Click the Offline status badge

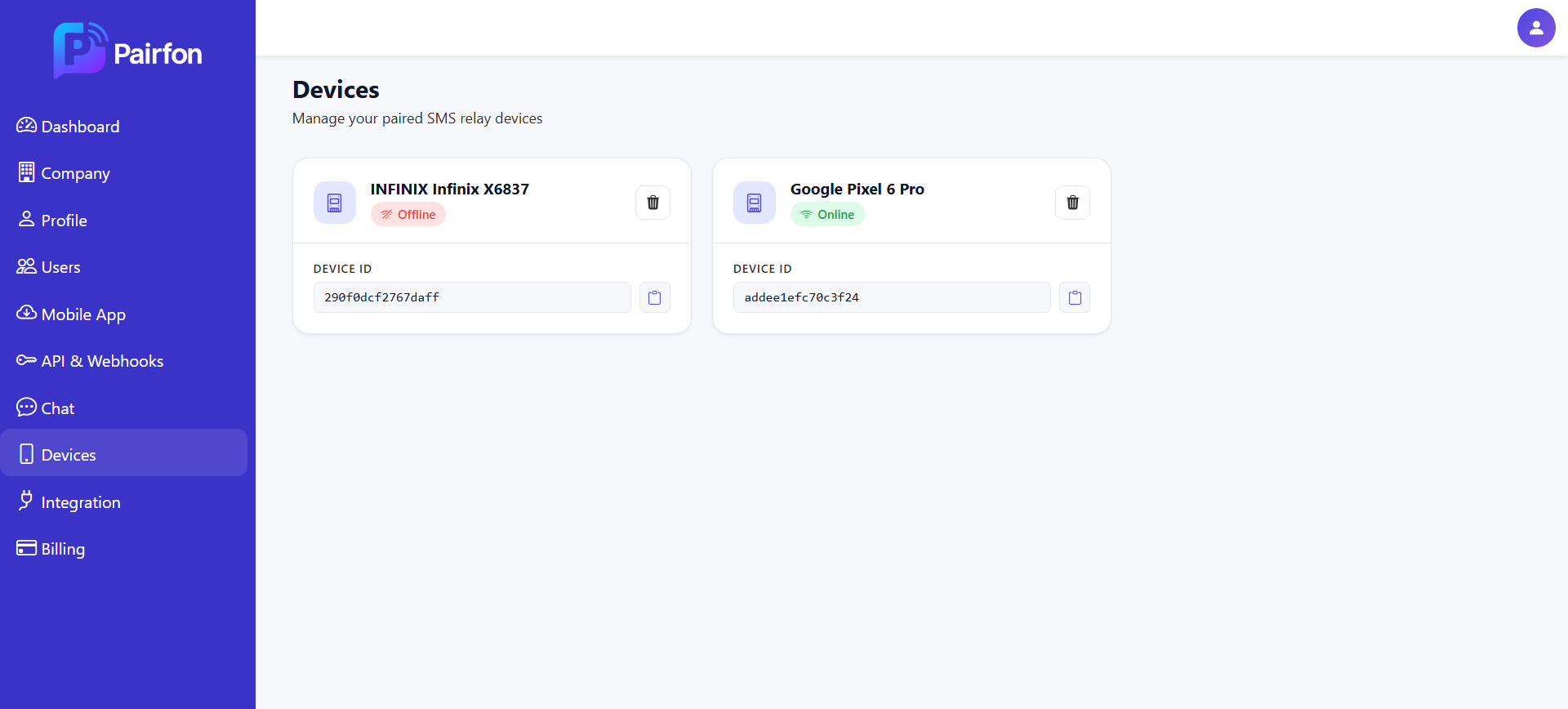[x=408, y=215]
